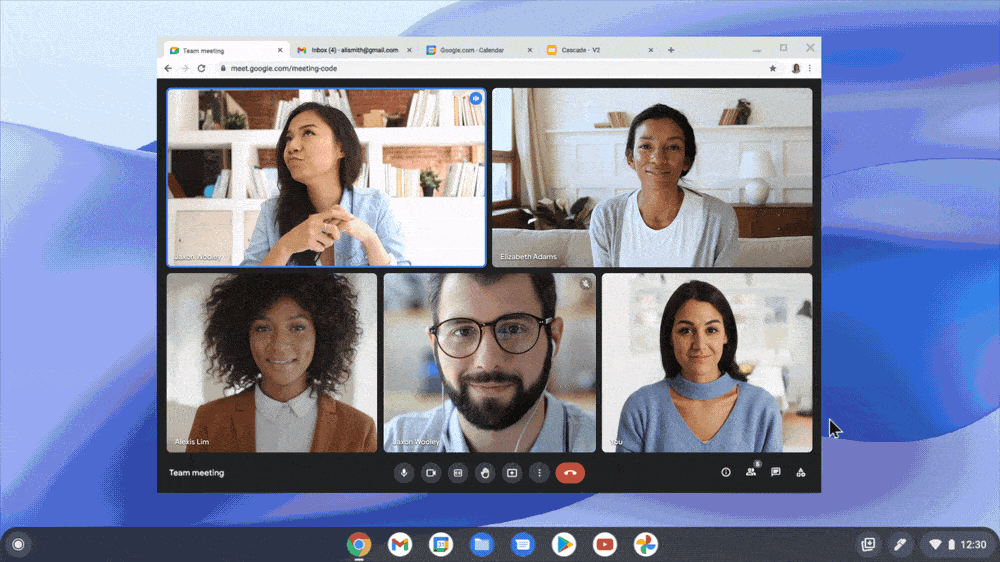Screen dimensions: 1000x562
Task: Open YouTube from the shelf
Action: [605, 544]
